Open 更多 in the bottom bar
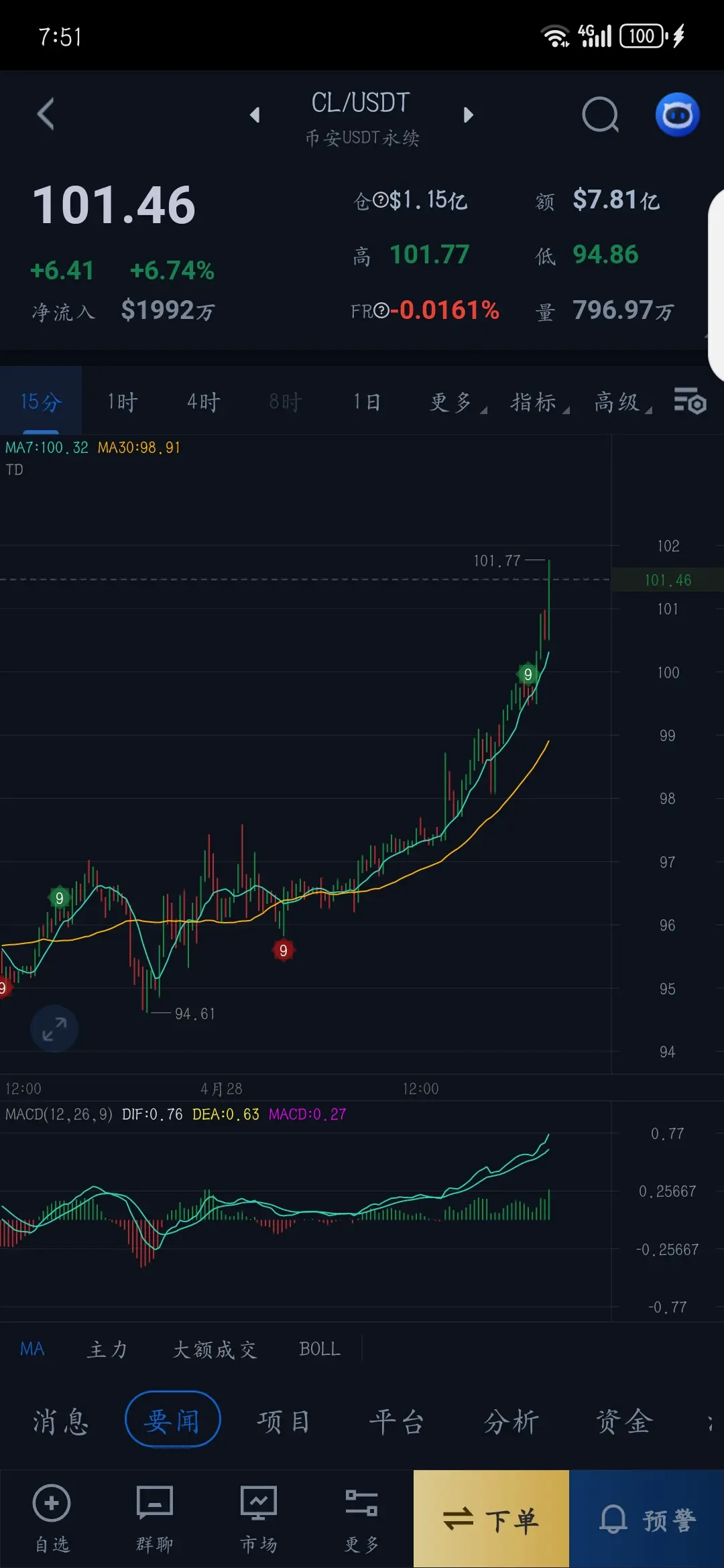The width and height of the screenshot is (724, 1568). coord(362,1519)
